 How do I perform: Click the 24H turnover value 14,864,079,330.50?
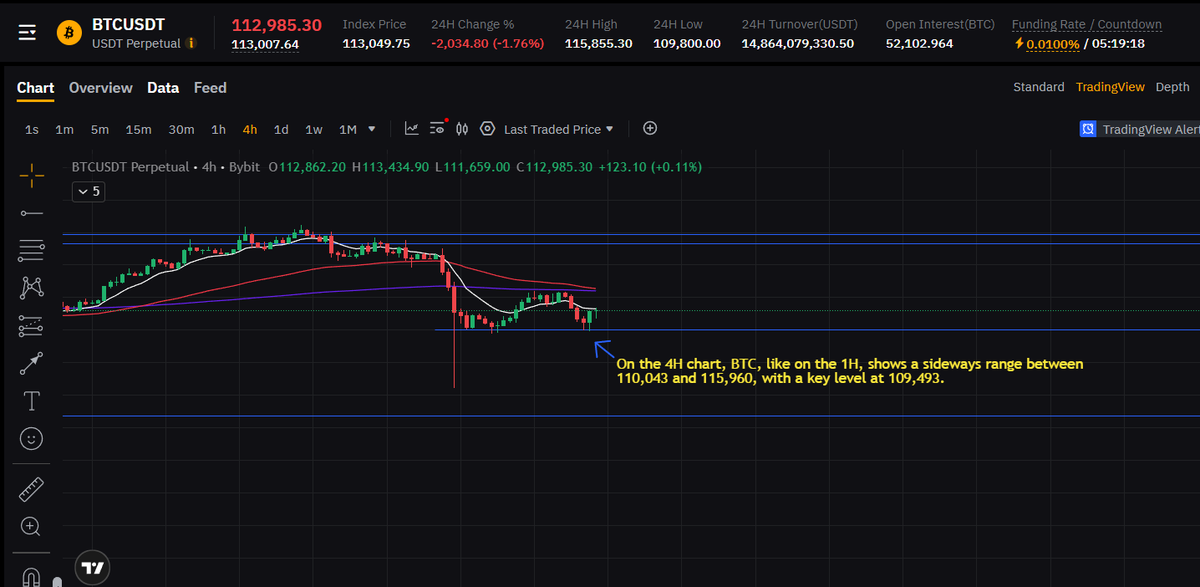(x=798, y=44)
